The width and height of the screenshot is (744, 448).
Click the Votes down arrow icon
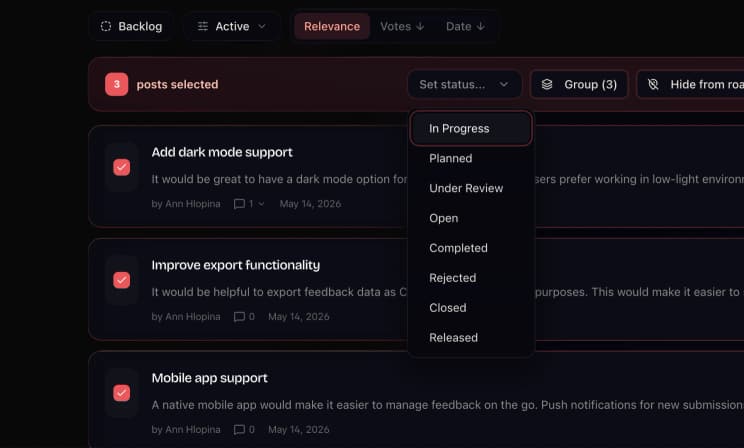click(420, 26)
